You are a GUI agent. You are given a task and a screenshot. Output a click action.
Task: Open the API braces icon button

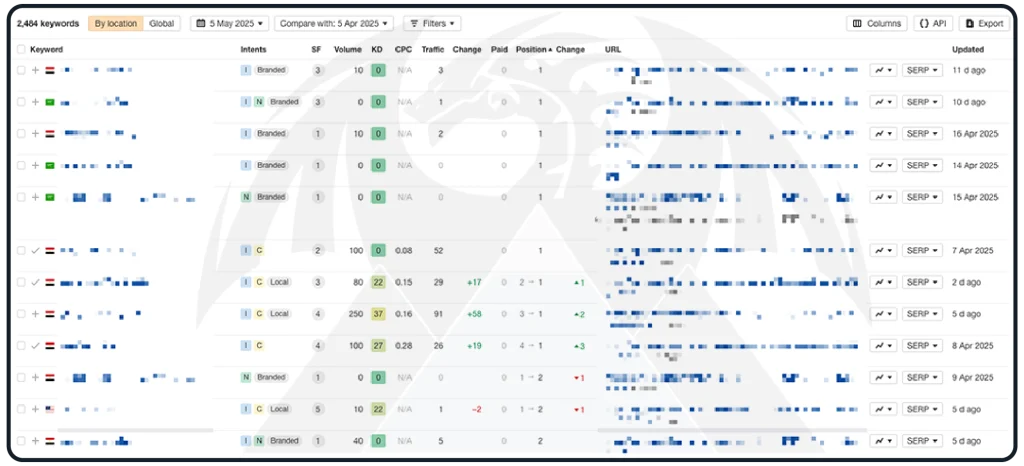[932, 23]
